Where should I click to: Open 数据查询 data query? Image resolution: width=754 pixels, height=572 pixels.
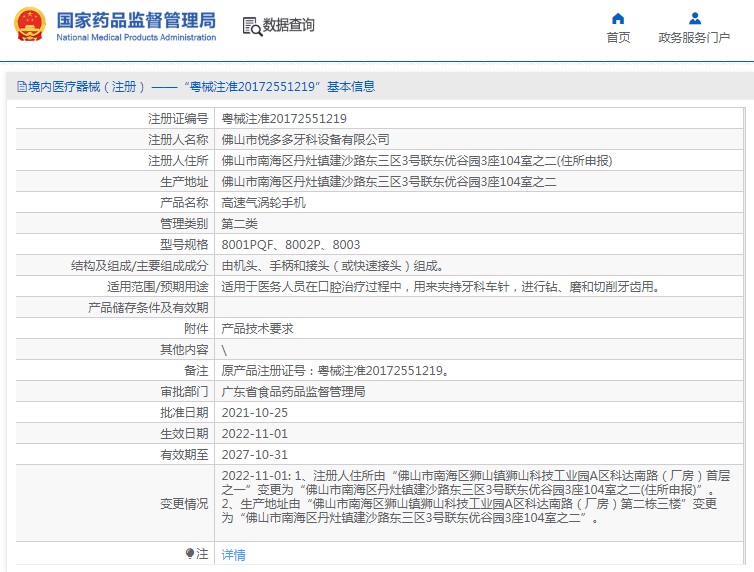pos(289,25)
